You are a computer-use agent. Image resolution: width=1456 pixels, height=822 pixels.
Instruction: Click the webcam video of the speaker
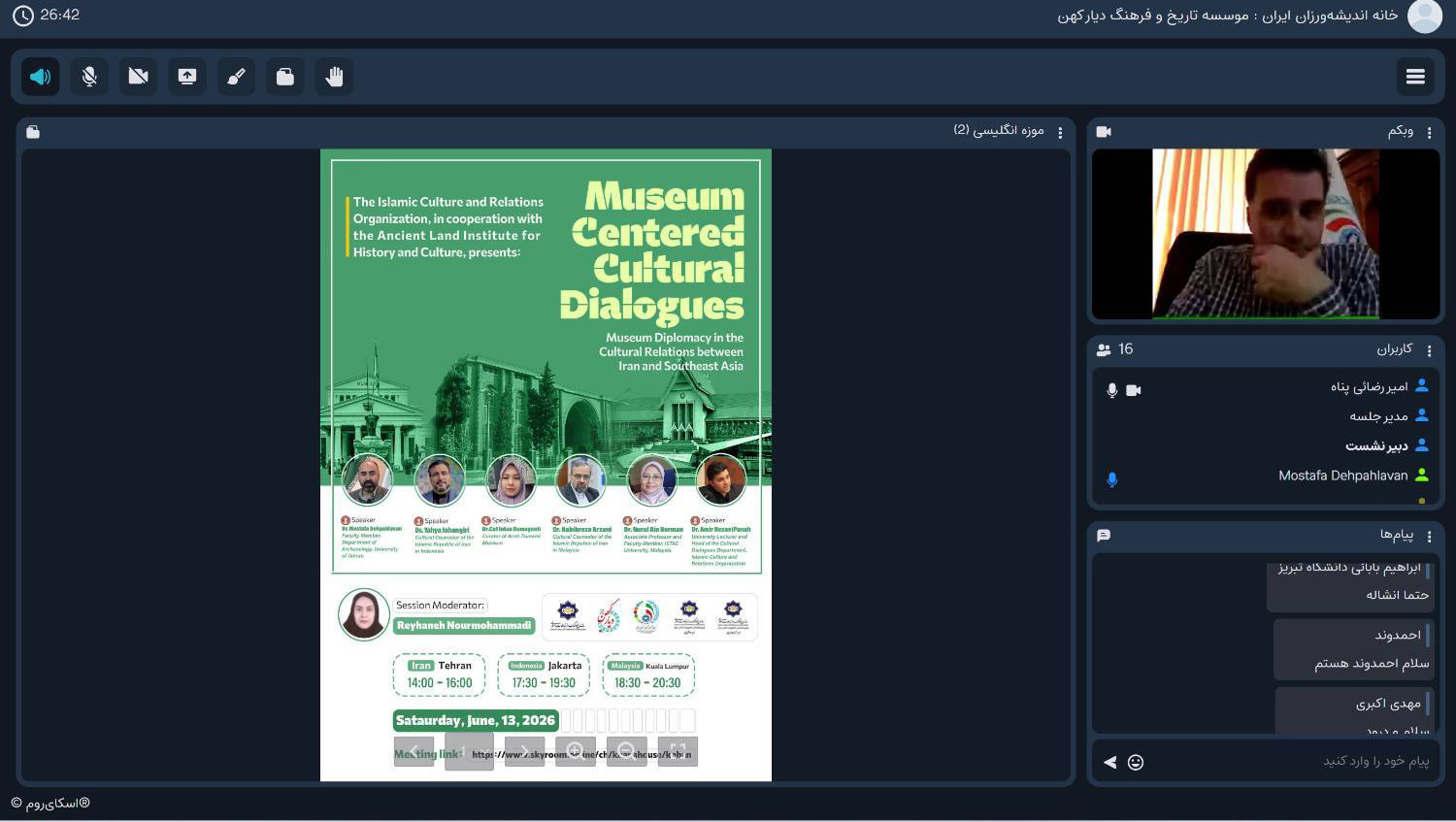(x=1266, y=234)
